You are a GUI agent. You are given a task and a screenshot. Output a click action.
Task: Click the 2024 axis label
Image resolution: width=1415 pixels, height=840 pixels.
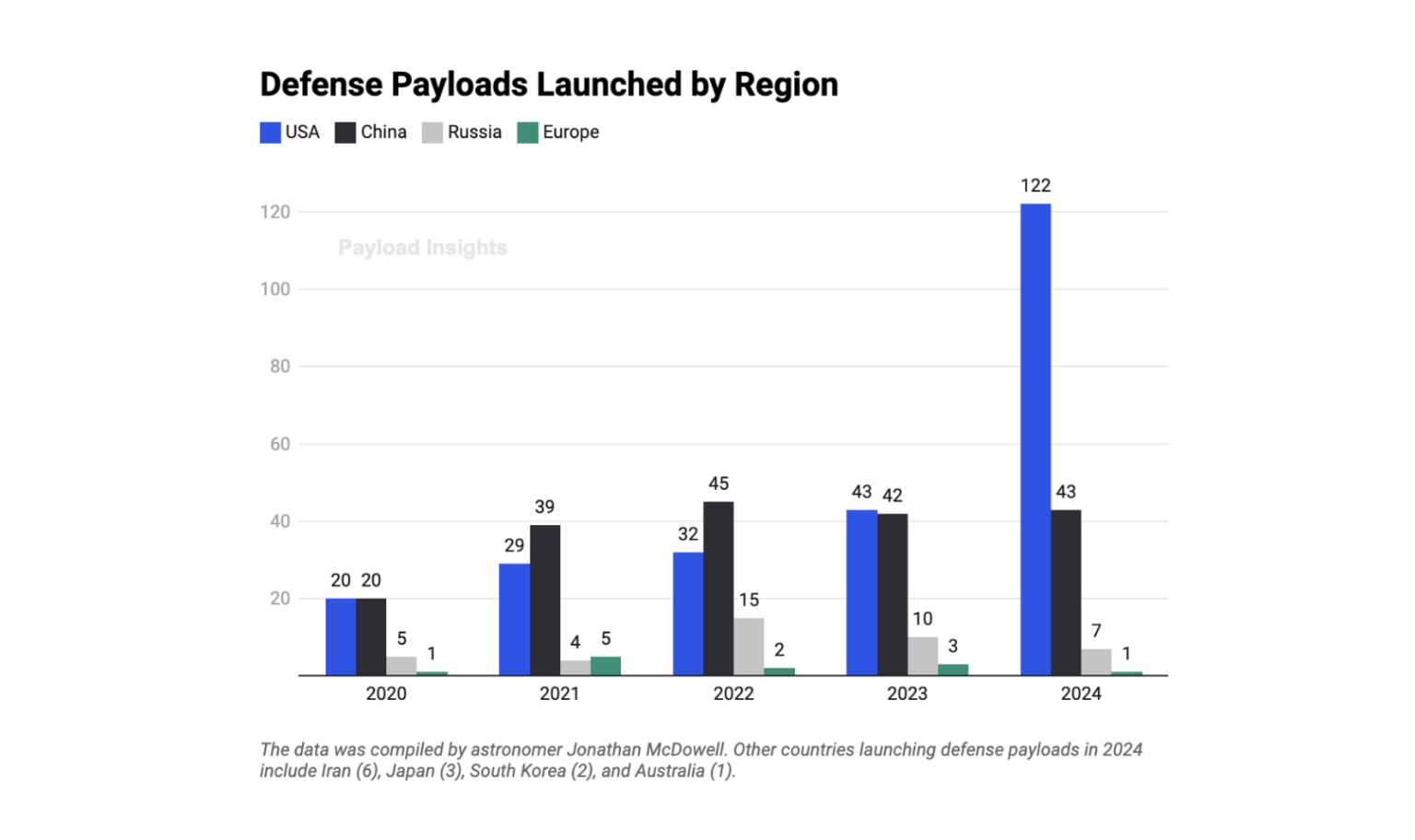point(1082,694)
